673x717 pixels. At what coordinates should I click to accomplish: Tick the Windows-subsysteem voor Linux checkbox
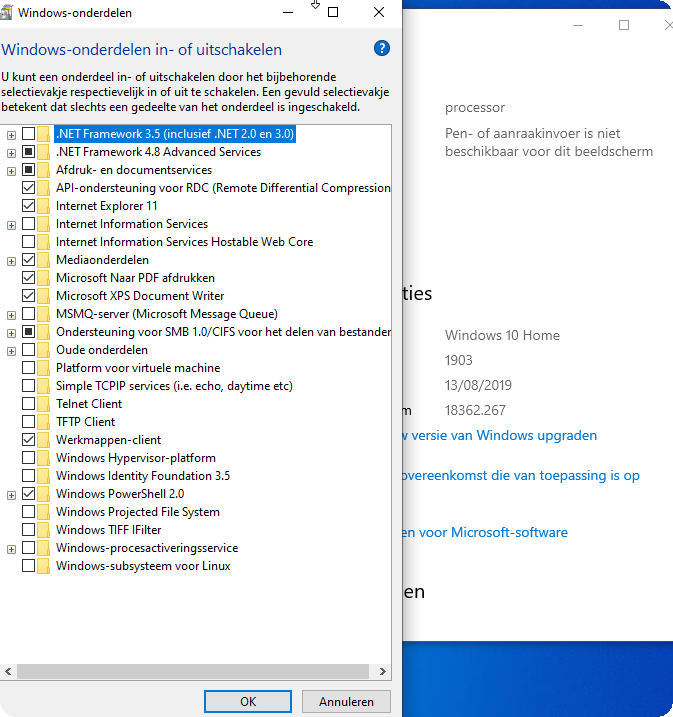click(x=28, y=566)
